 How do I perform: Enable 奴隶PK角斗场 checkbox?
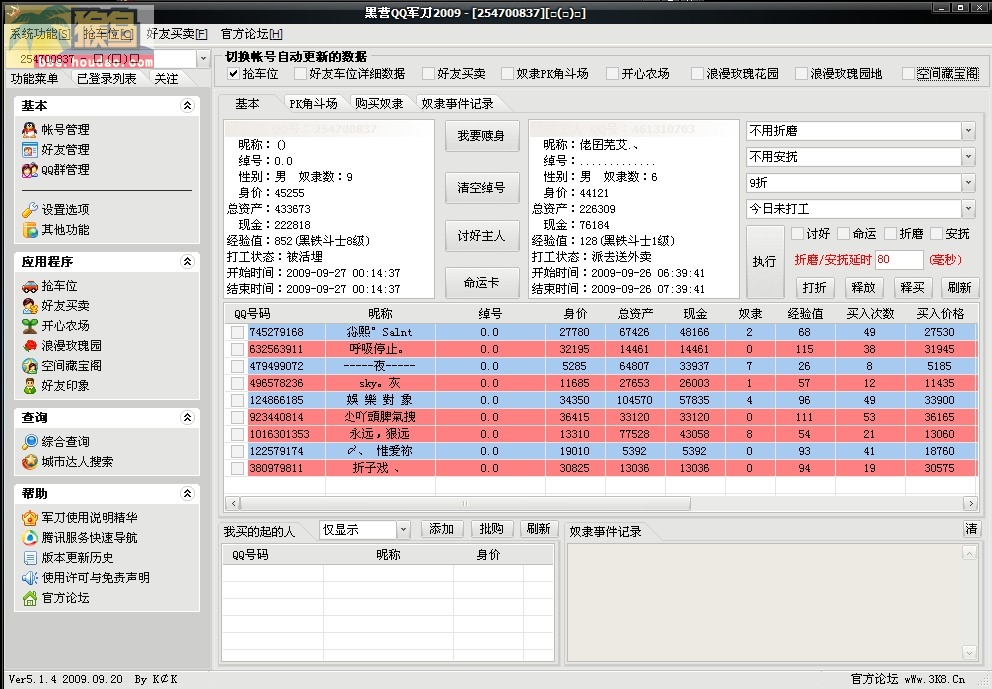507,74
